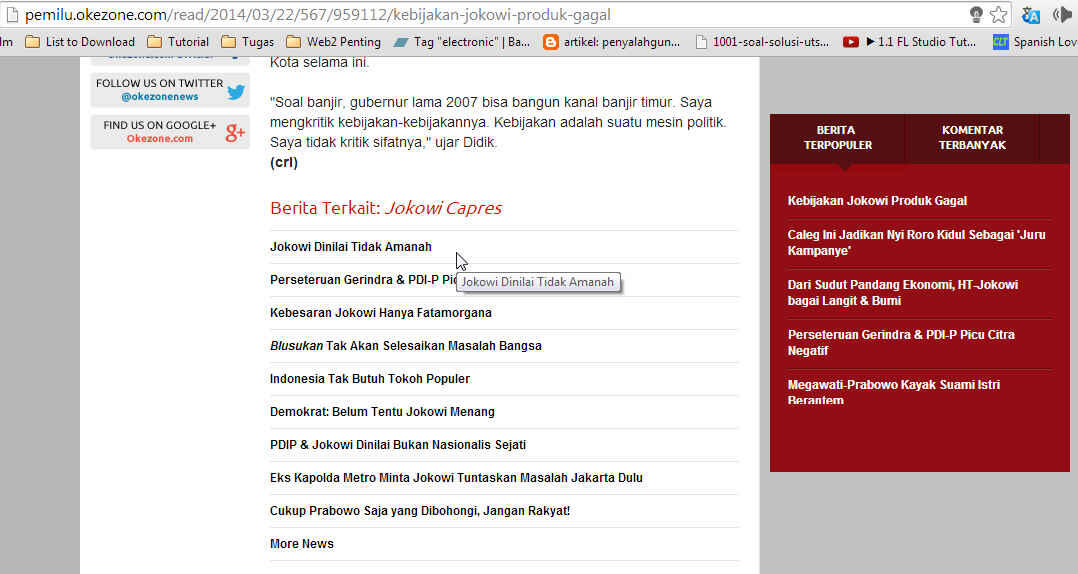Open related article 'Perseteruan Gerindra & PDI-P'
1078x574 pixels.
(x=363, y=280)
